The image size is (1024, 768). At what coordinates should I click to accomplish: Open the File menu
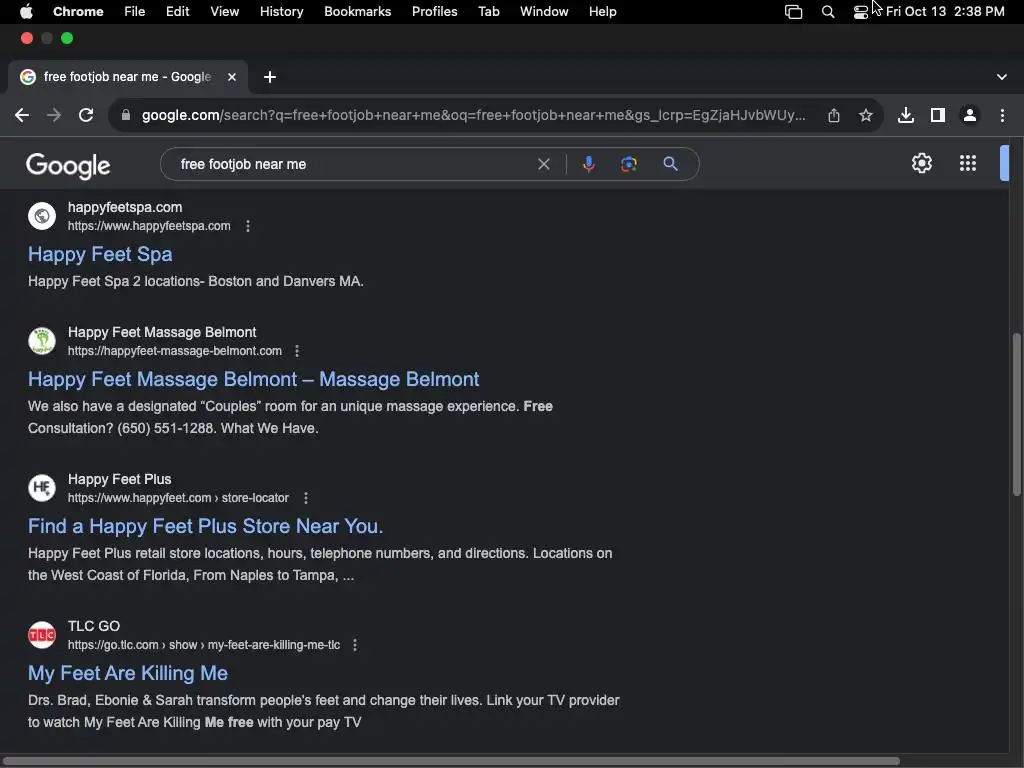click(135, 12)
